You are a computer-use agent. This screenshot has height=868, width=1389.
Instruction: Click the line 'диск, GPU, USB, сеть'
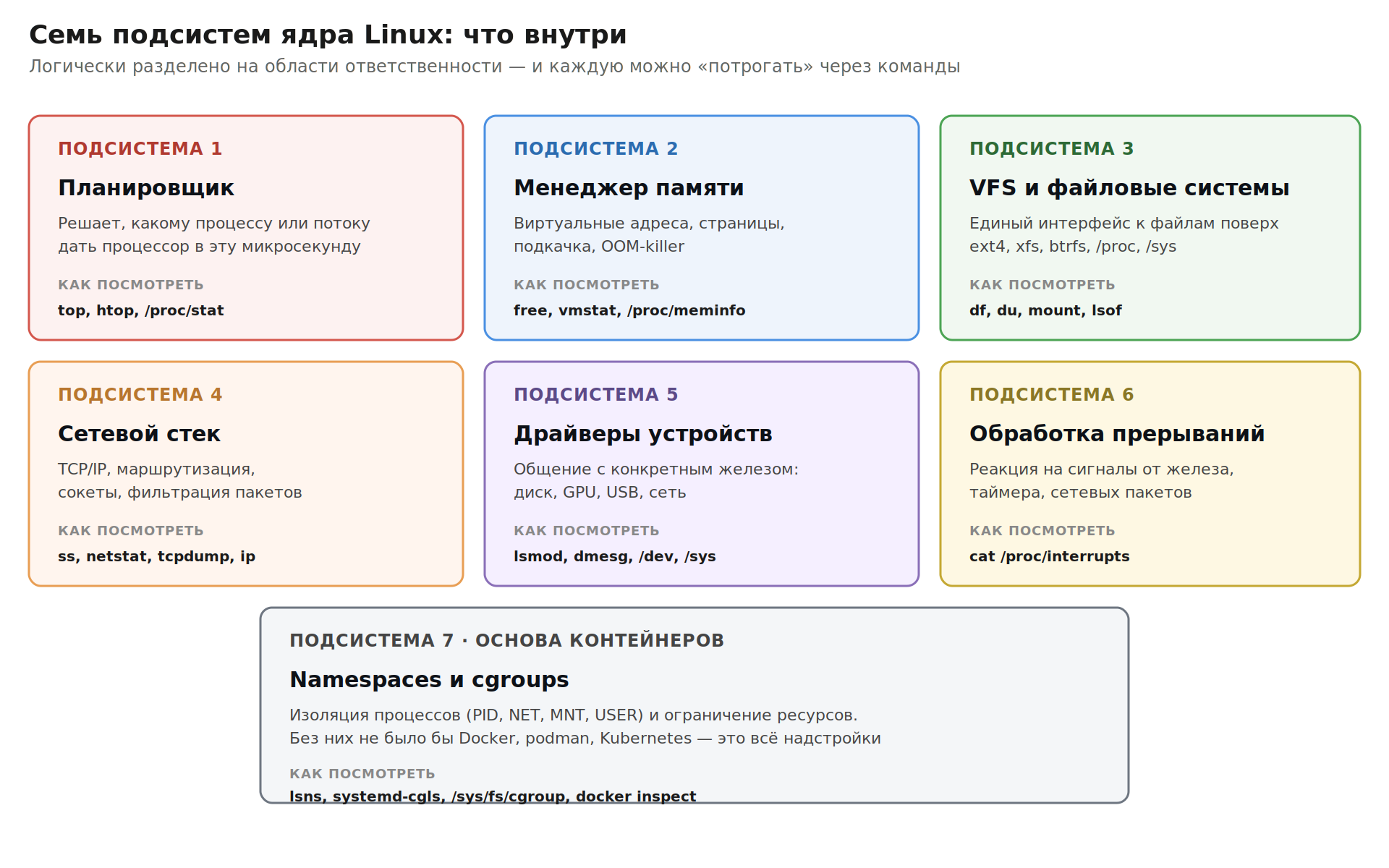[x=600, y=493]
